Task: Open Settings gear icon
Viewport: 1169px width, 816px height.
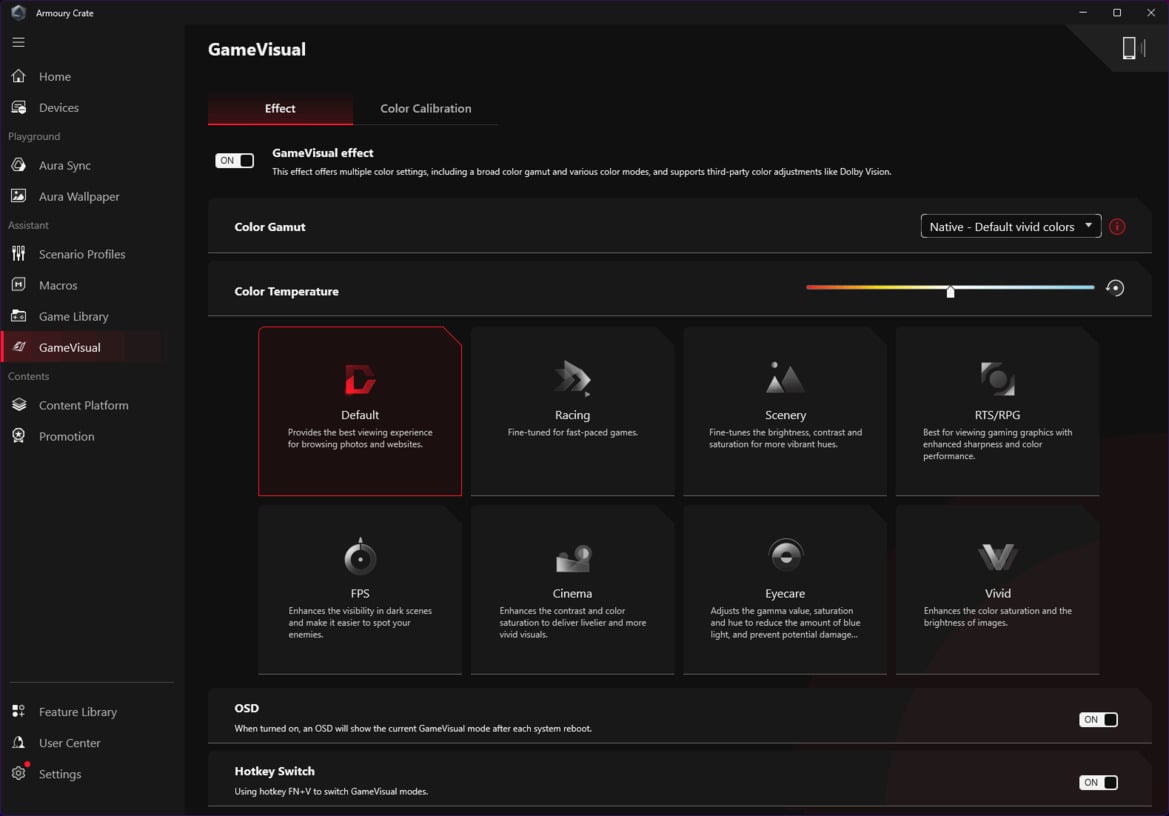Action: [x=19, y=774]
